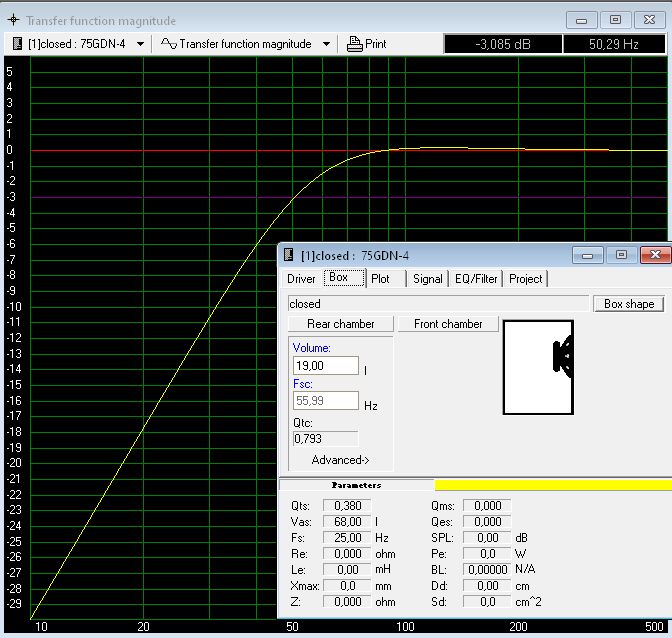Select the Front chamber button
The image size is (672, 638).
click(448, 324)
